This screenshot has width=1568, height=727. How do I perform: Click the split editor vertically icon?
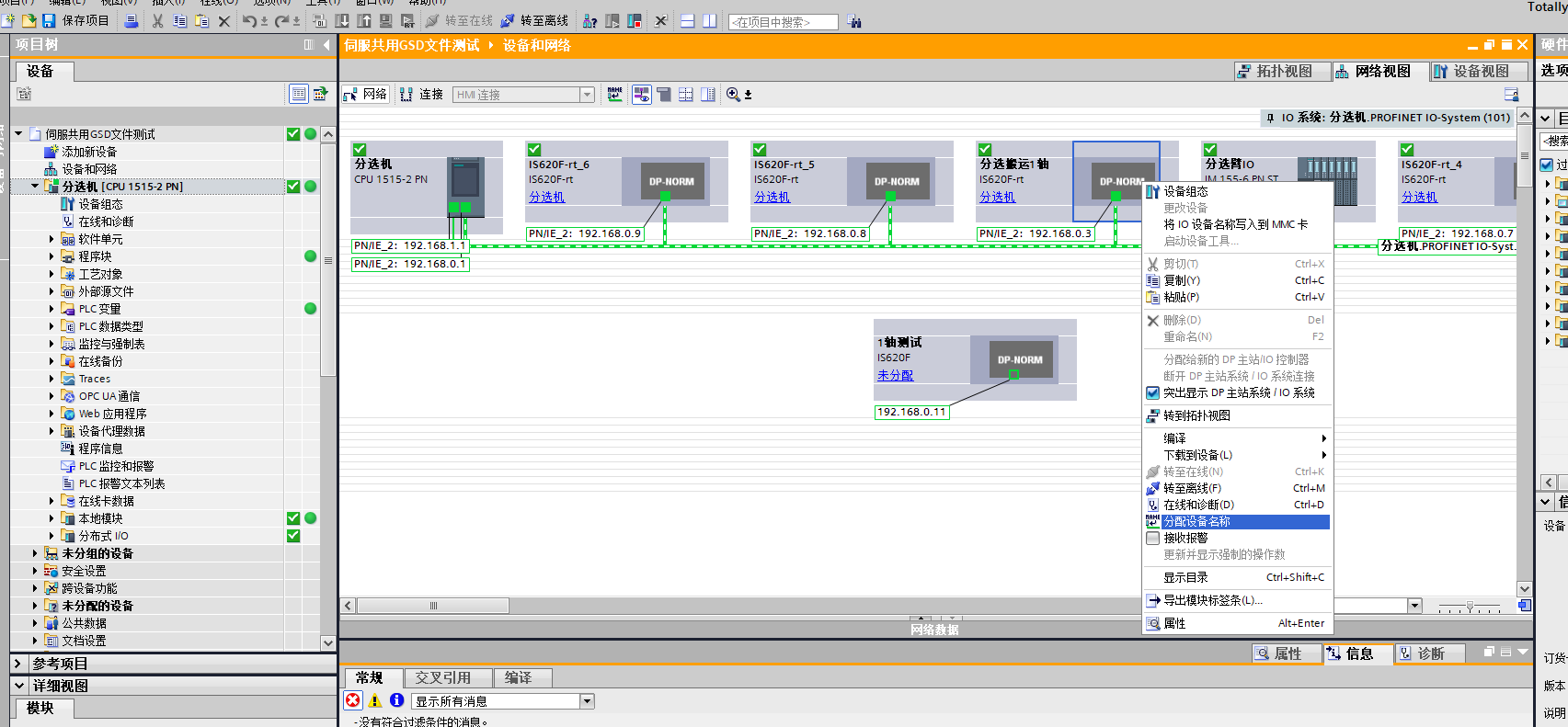coord(709,20)
